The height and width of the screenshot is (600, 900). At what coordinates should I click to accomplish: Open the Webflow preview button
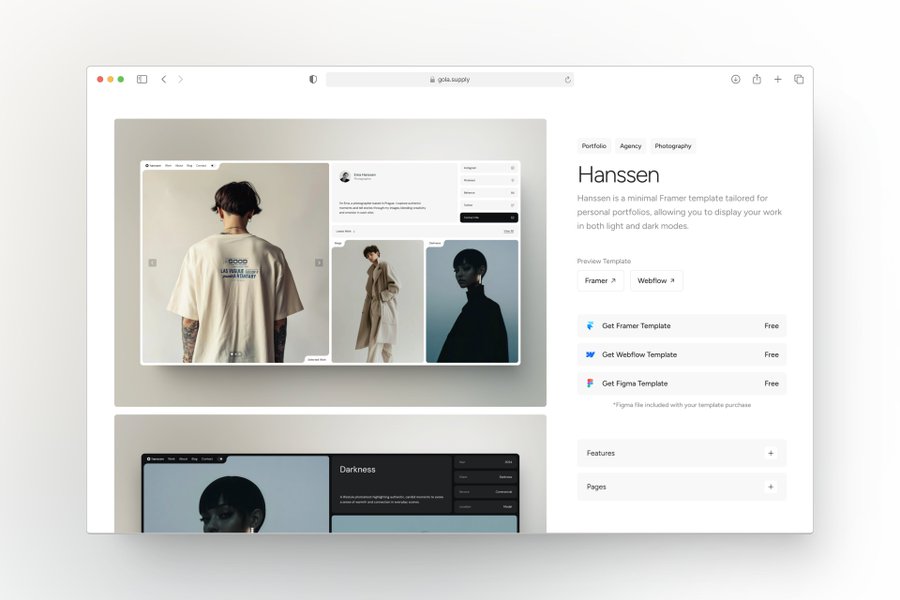coord(656,281)
